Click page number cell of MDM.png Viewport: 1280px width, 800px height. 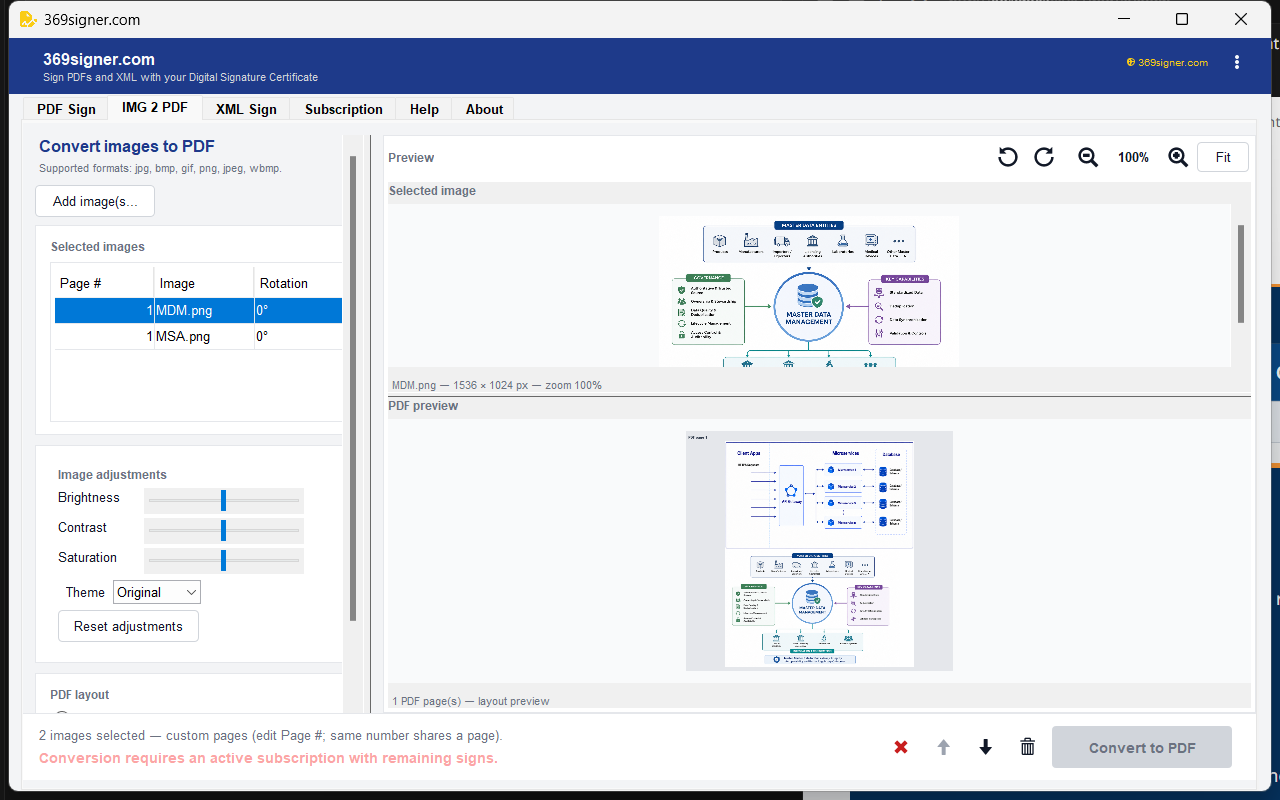pos(104,310)
